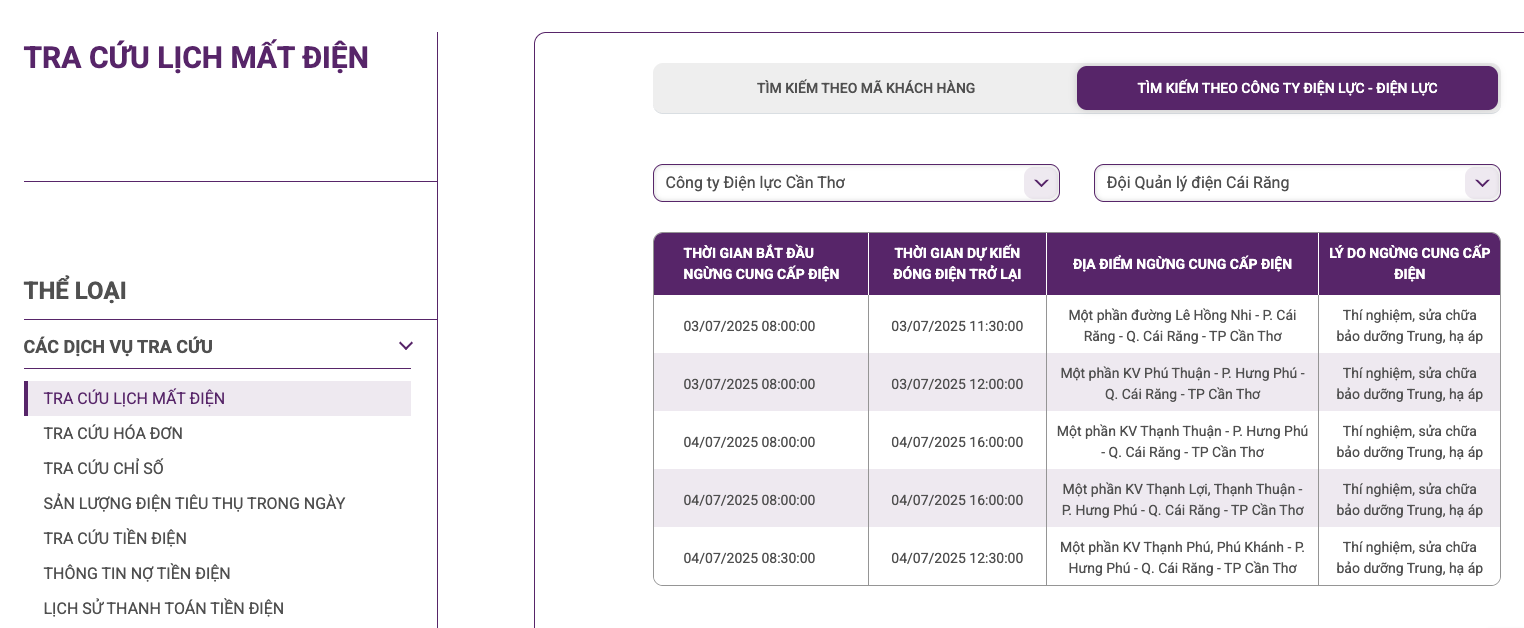The width and height of the screenshot is (1524, 628).
Task: Open THÔNG TIN NỢ TIỀN ĐIỆN link
Action: pos(137,573)
